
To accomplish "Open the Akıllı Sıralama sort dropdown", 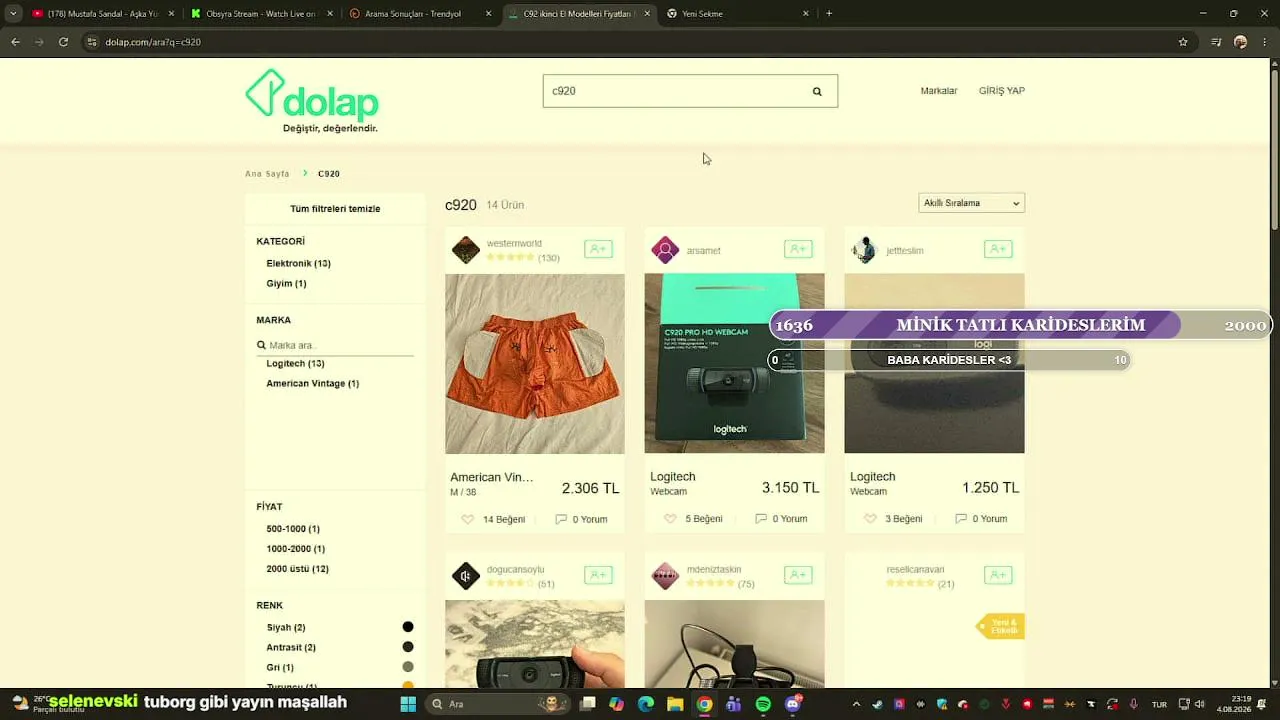I will pyautogui.click(x=972, y=203).
